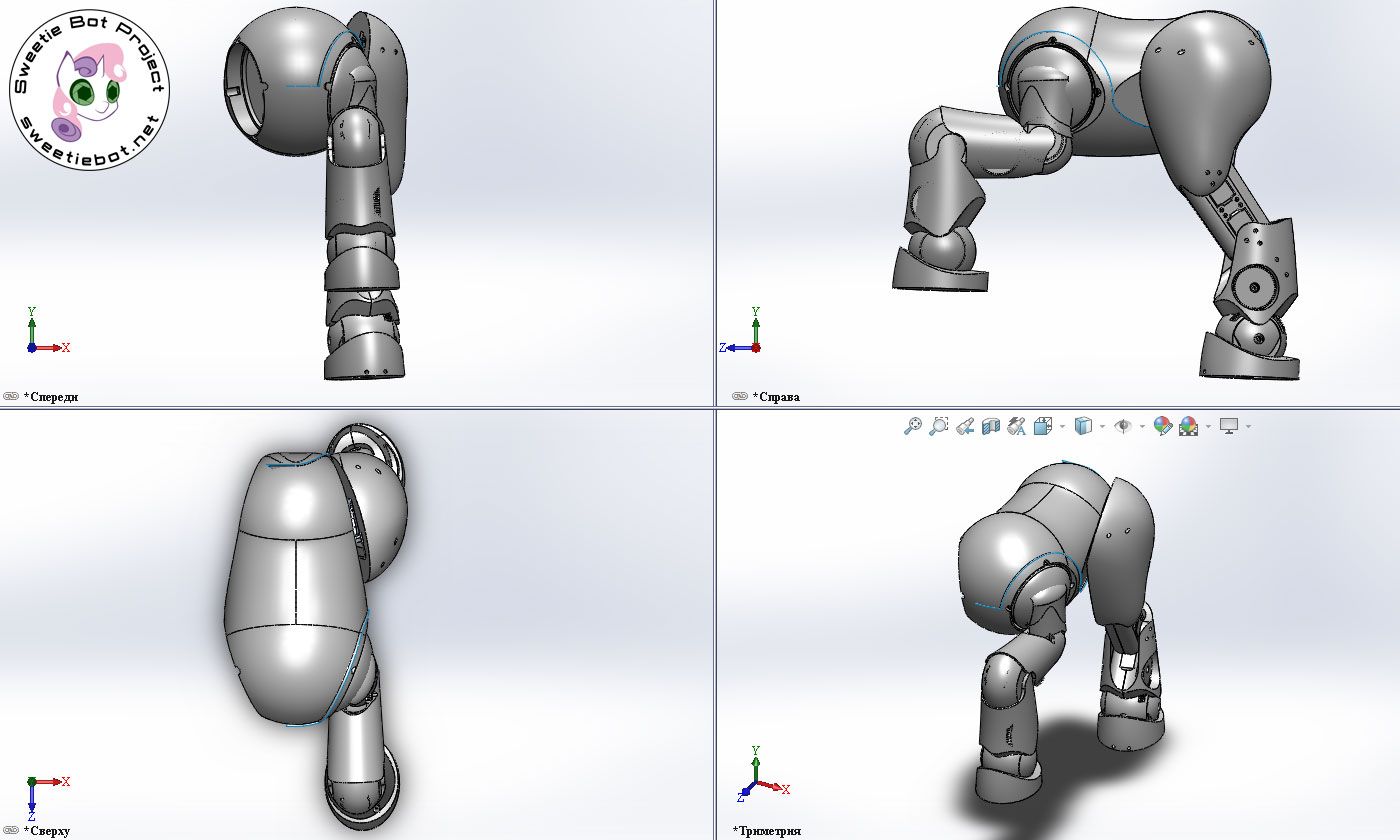Click the View Settings monitor icon
Image resolution: width=1400 pixels, height=840 pixels.
tap(1229, 426)
